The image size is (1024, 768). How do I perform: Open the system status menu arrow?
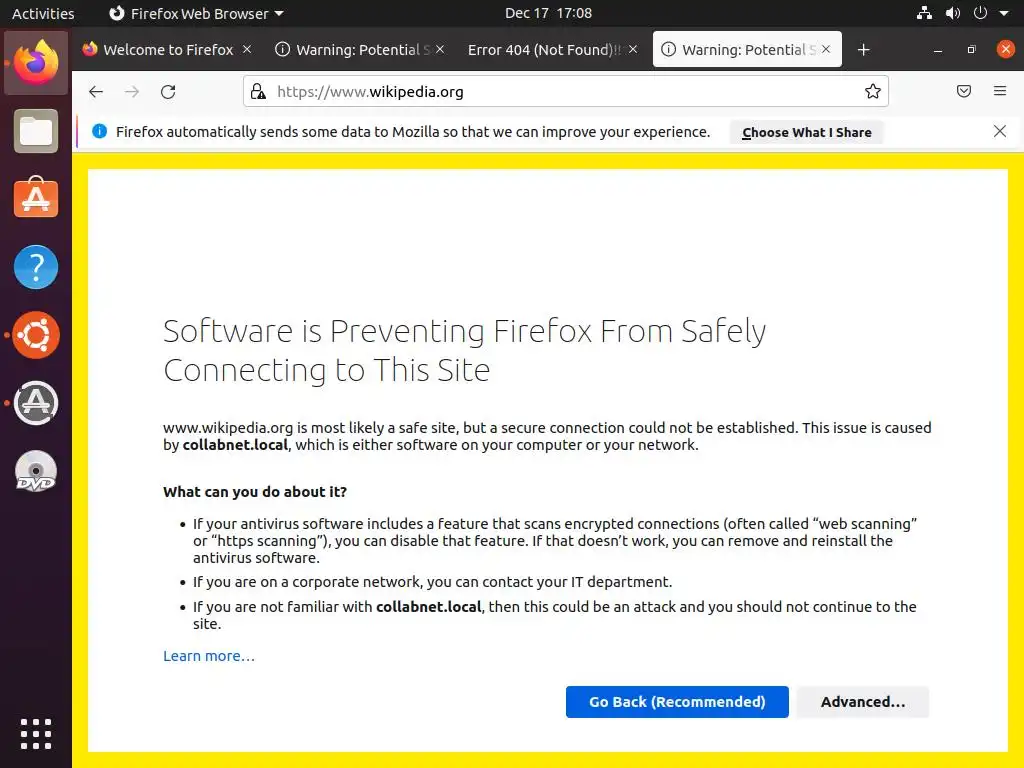point(1002,14)
